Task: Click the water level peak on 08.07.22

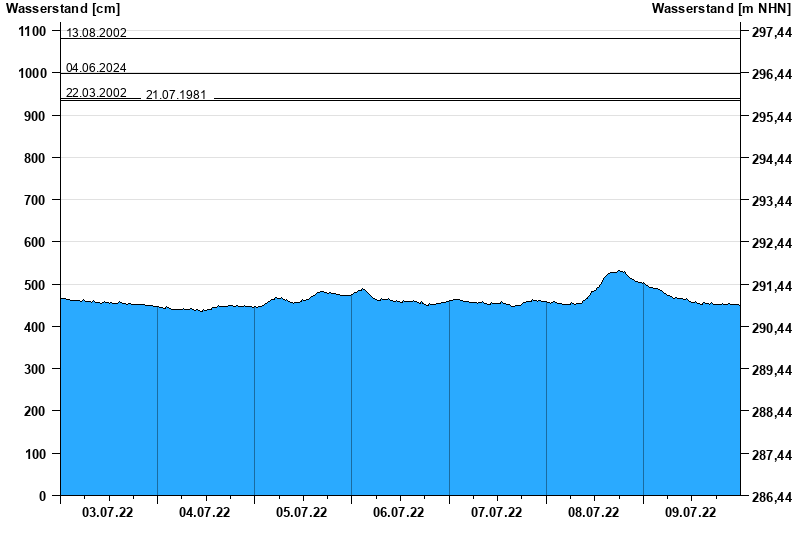Action: pos(619,271)
